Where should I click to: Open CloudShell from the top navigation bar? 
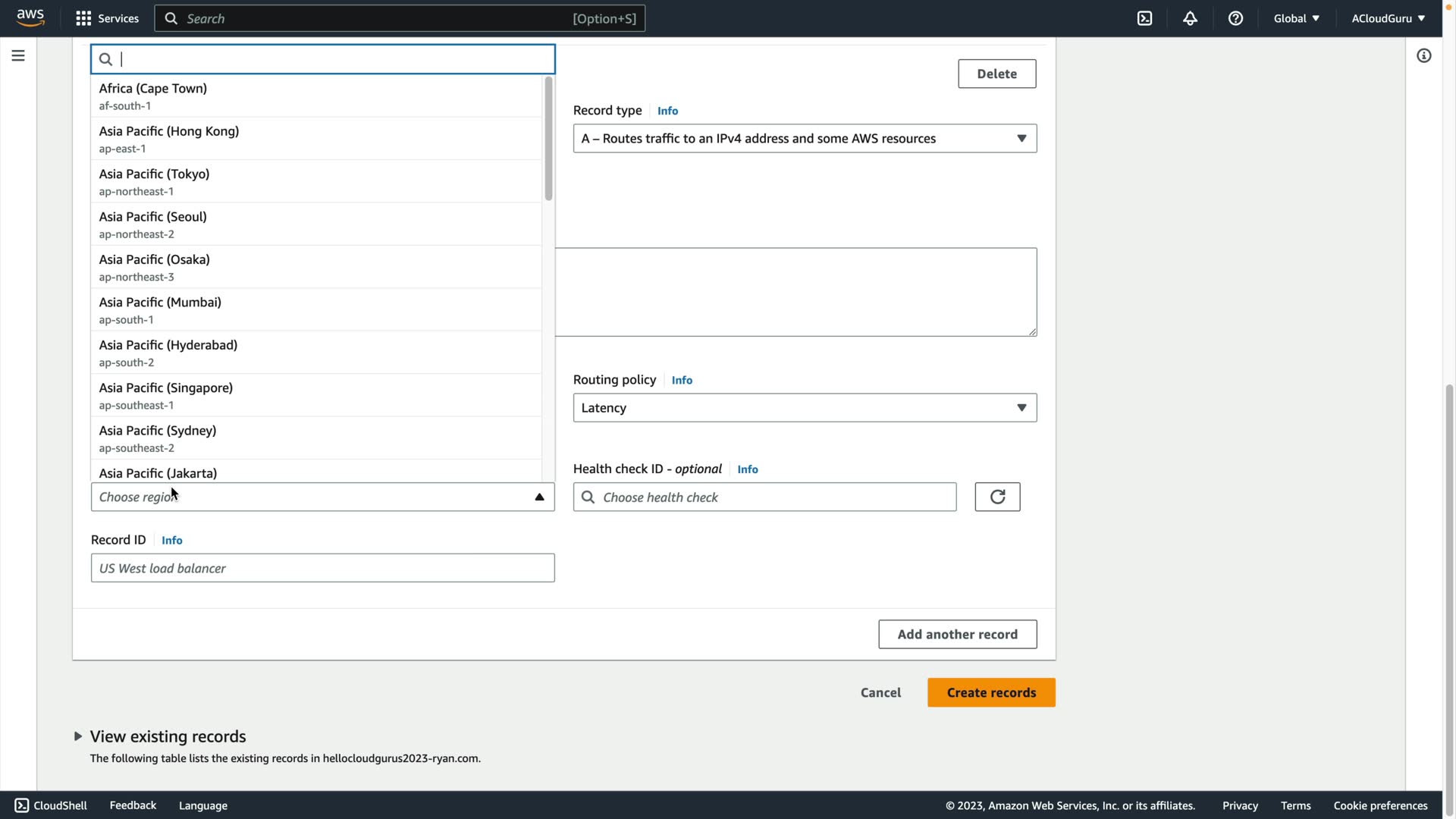(x=1144, y=18)
